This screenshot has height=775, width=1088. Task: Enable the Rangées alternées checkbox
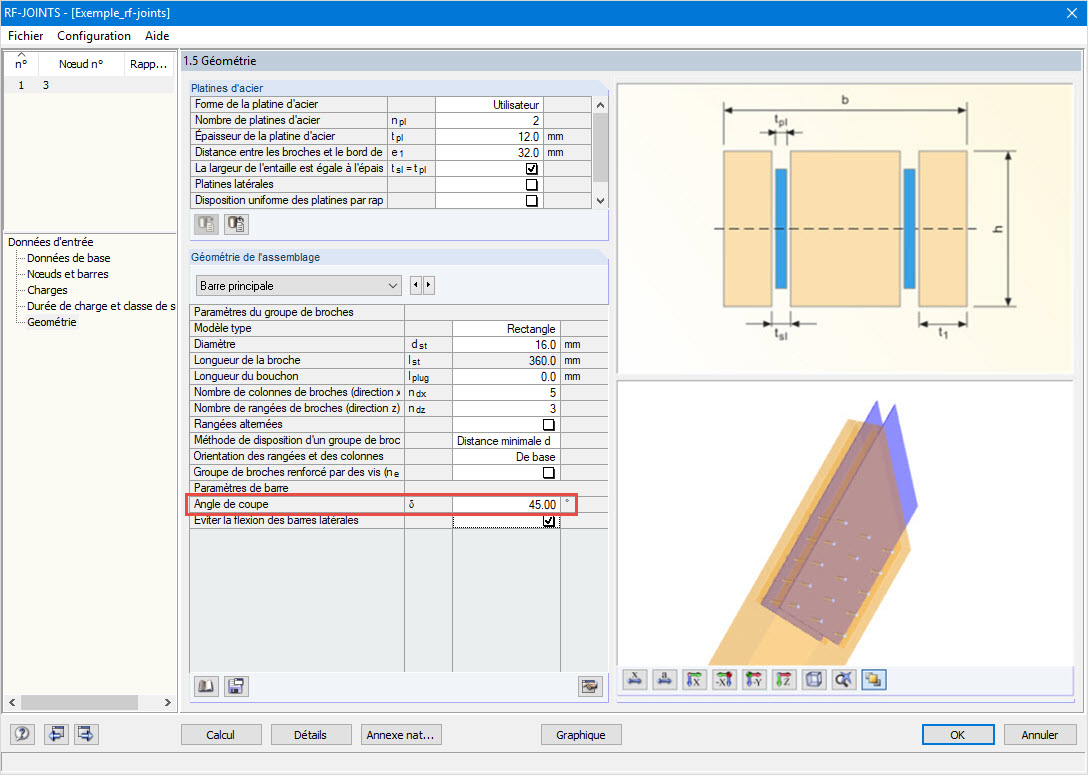point(548,425)
